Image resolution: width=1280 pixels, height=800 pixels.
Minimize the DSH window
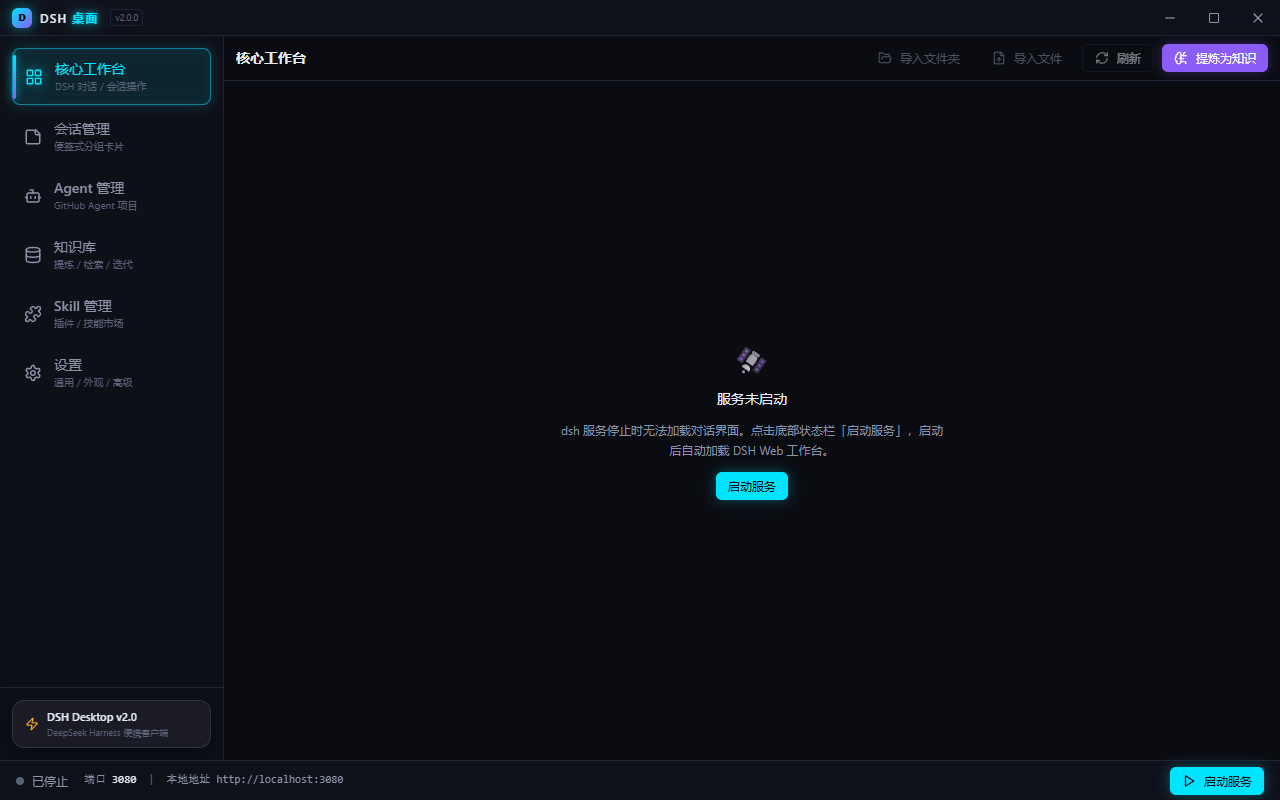tap(1170, 18)
